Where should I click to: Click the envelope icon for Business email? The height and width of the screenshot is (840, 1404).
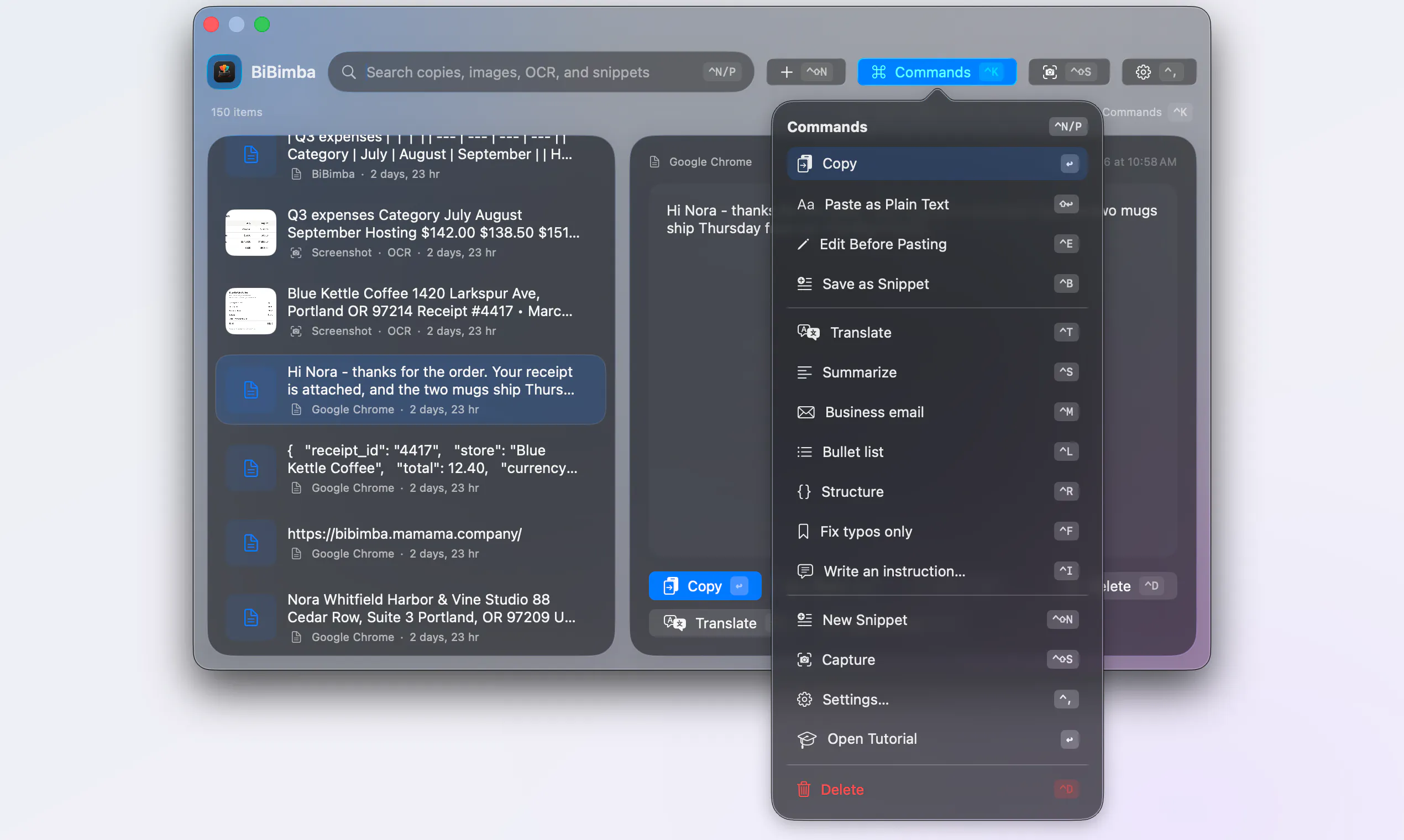click(806, 412)
